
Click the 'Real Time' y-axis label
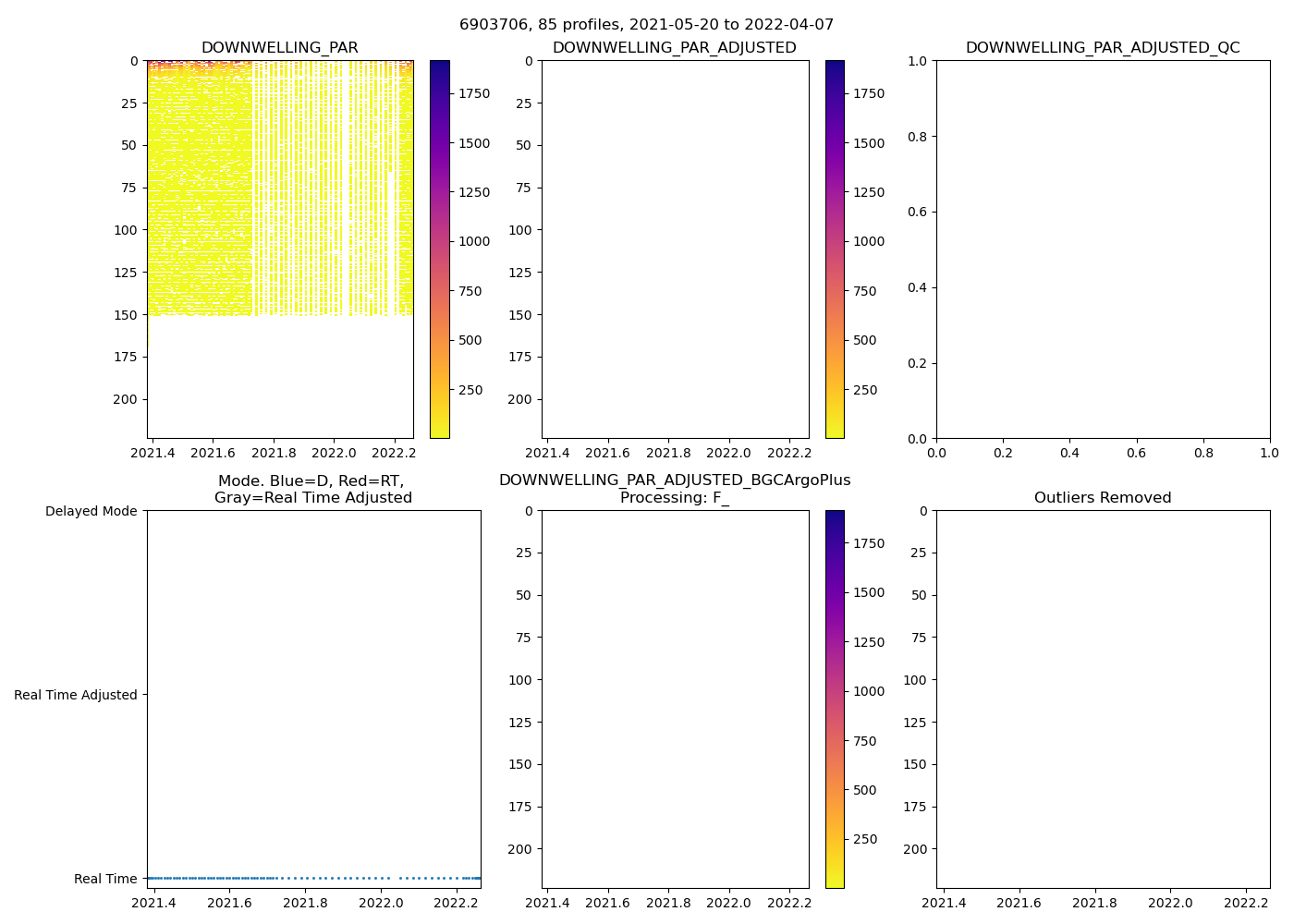105,879
